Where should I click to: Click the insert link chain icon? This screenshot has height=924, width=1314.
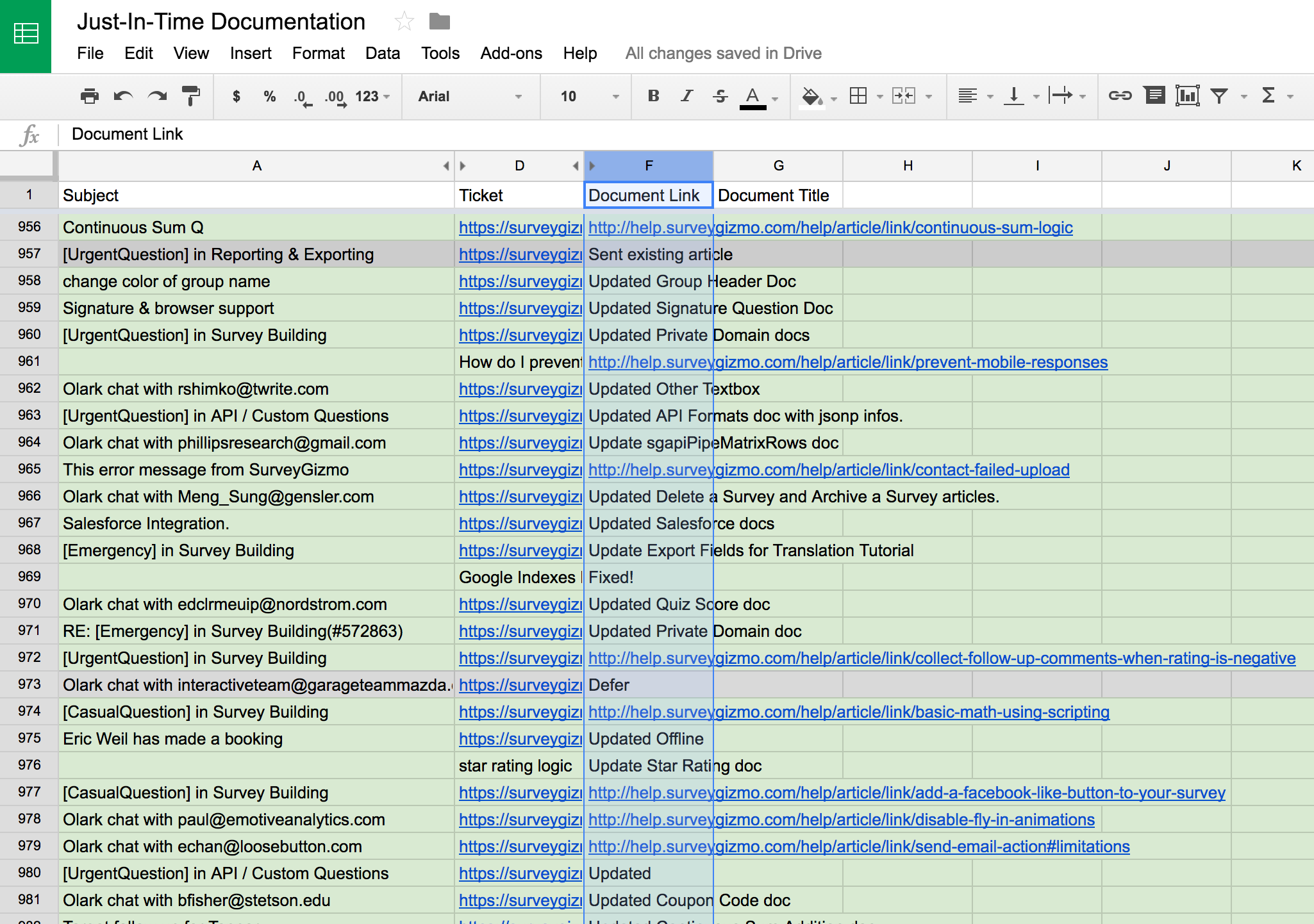point(1120,96)
